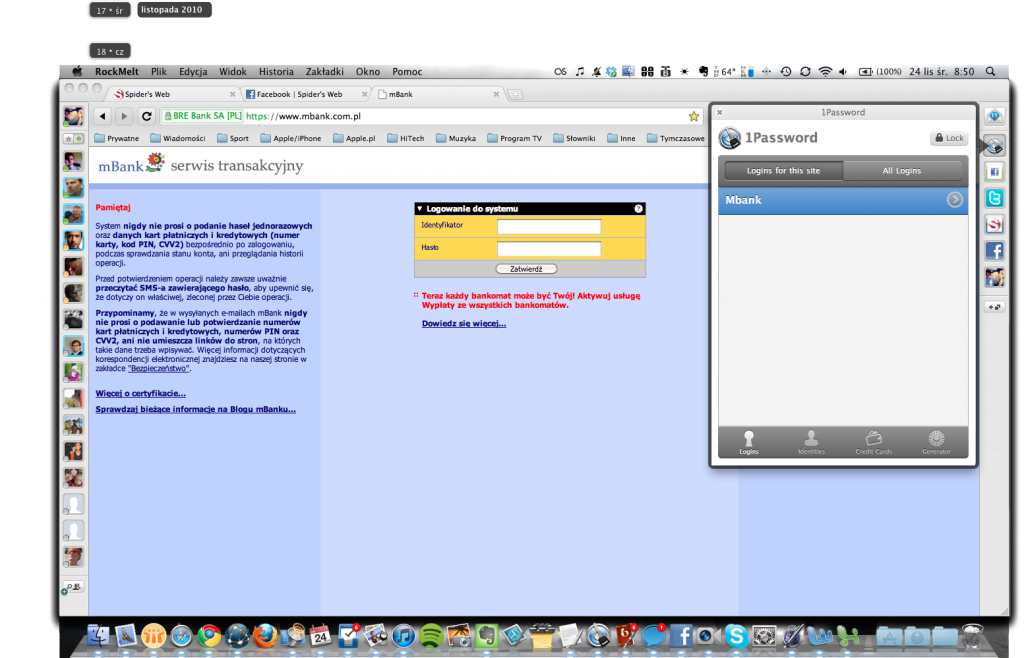Viewport: 1024px width, 658px height.
Task: Open the Mbank login details arrow
Action: 955,200
